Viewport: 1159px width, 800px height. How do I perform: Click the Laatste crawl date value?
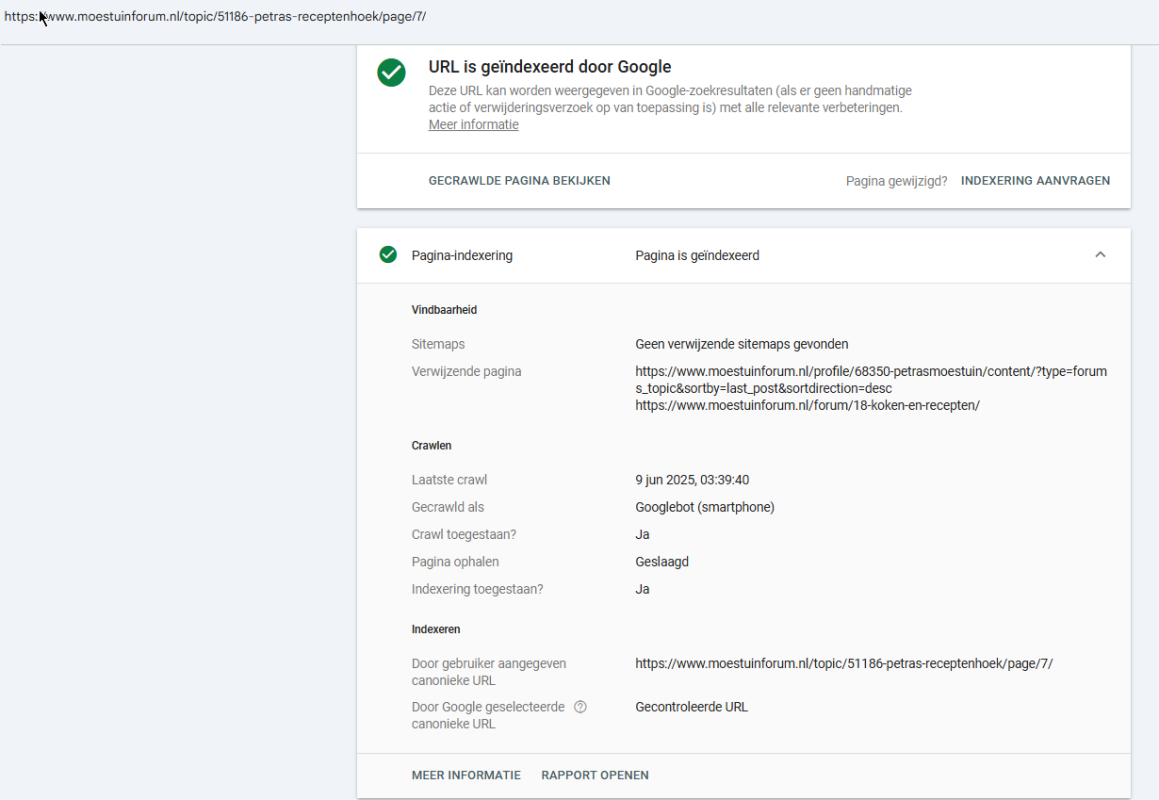(692, 480)
